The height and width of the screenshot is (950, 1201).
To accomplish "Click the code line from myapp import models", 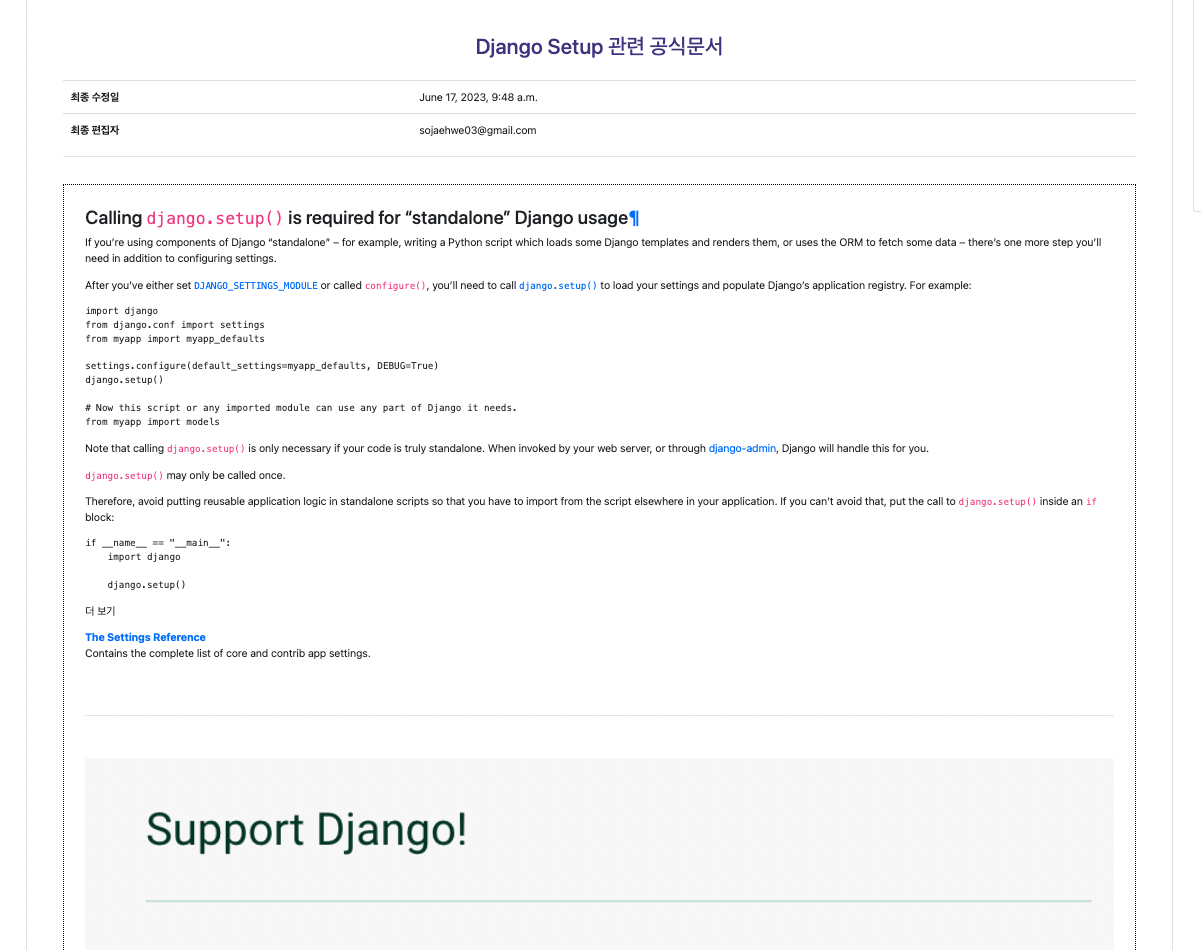I will point(152,422).
